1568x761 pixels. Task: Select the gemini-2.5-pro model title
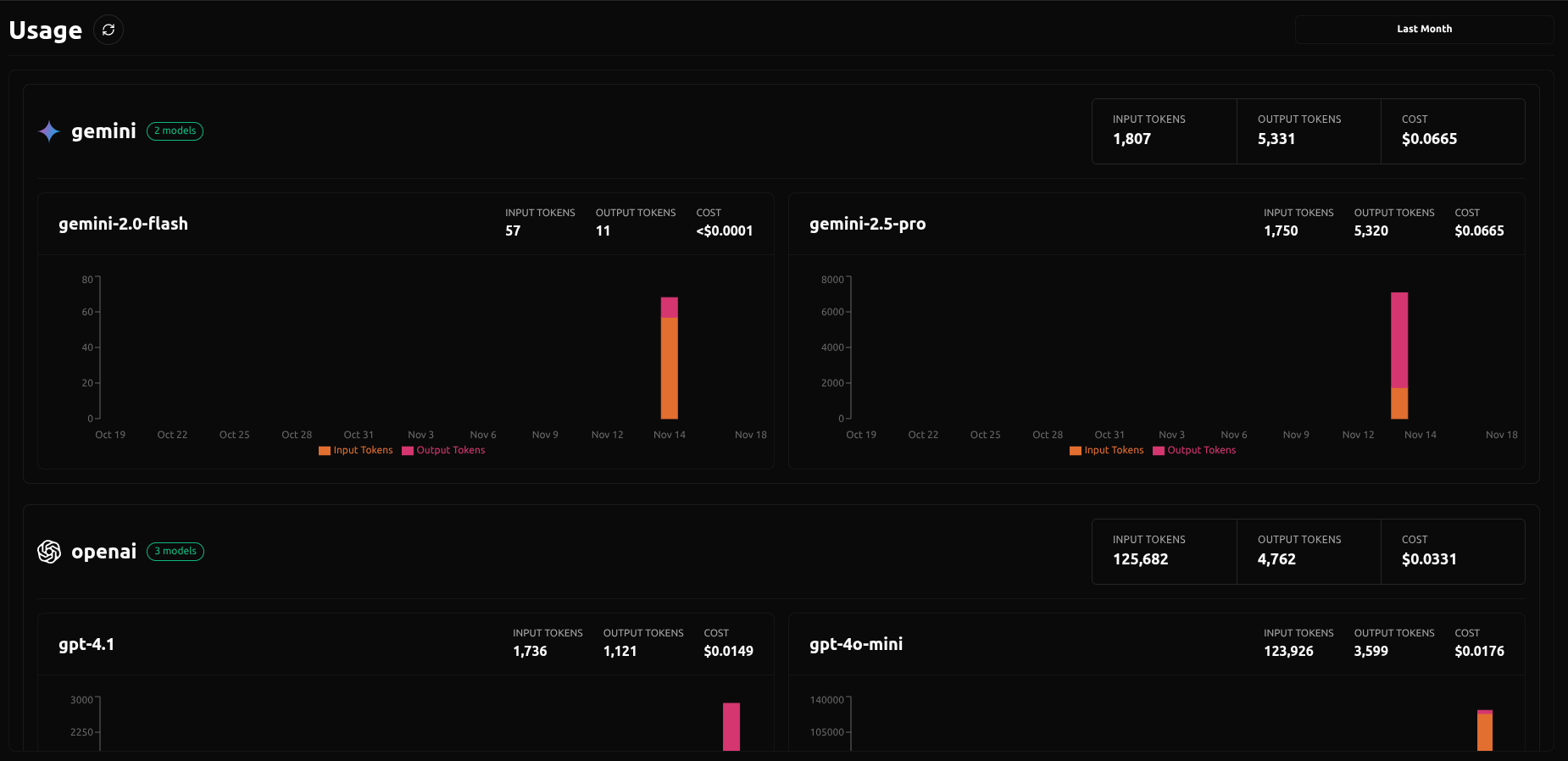click(x=867, y=224)
